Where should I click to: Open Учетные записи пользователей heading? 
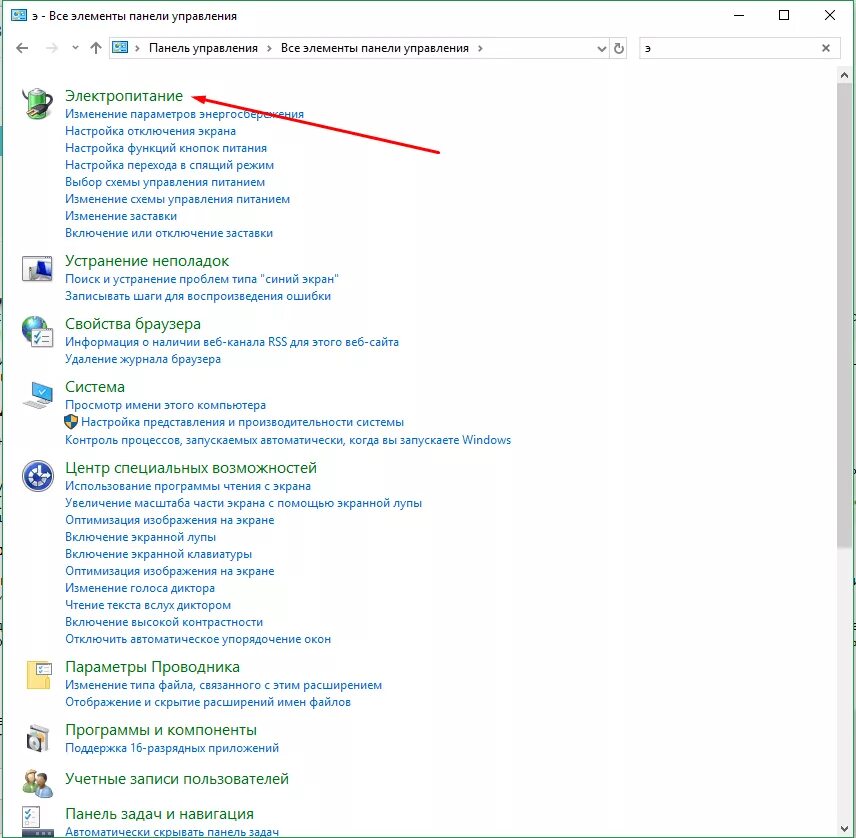(x=177, y=778)
